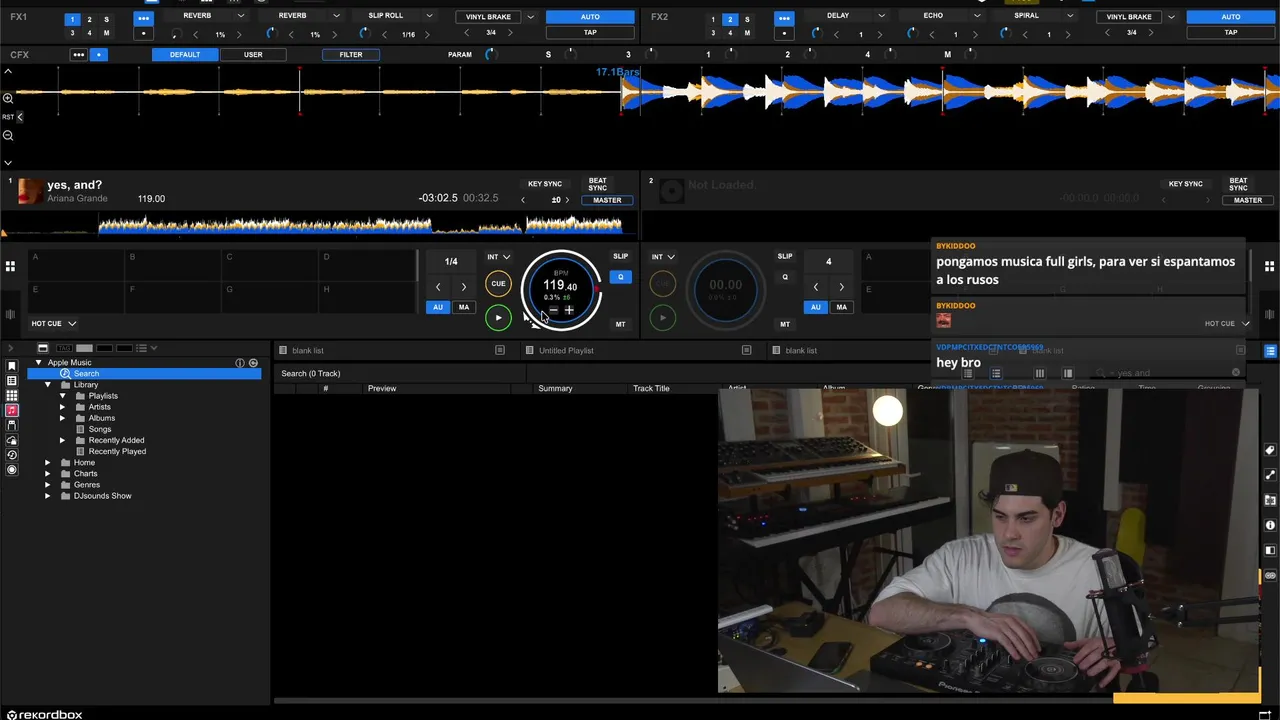
Task: Toggle MASTER button on deck 1
Action: pos(607,200)
